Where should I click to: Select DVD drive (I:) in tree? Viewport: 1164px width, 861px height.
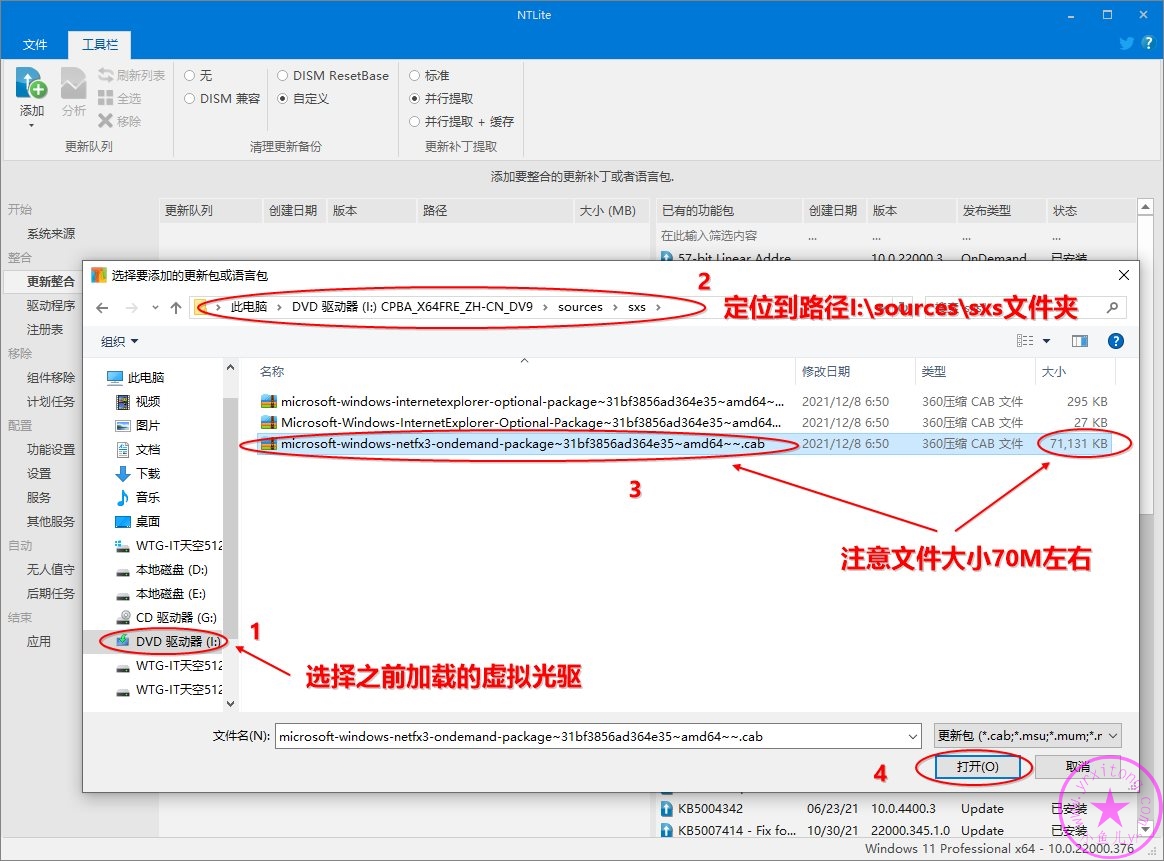[x=169, y=641]
